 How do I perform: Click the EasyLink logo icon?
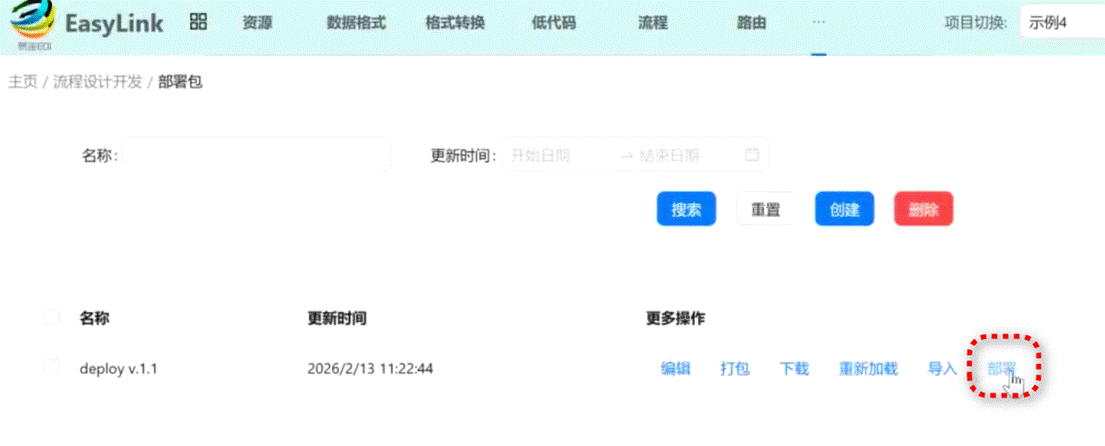pyautogui.click(x=35, y=24)
